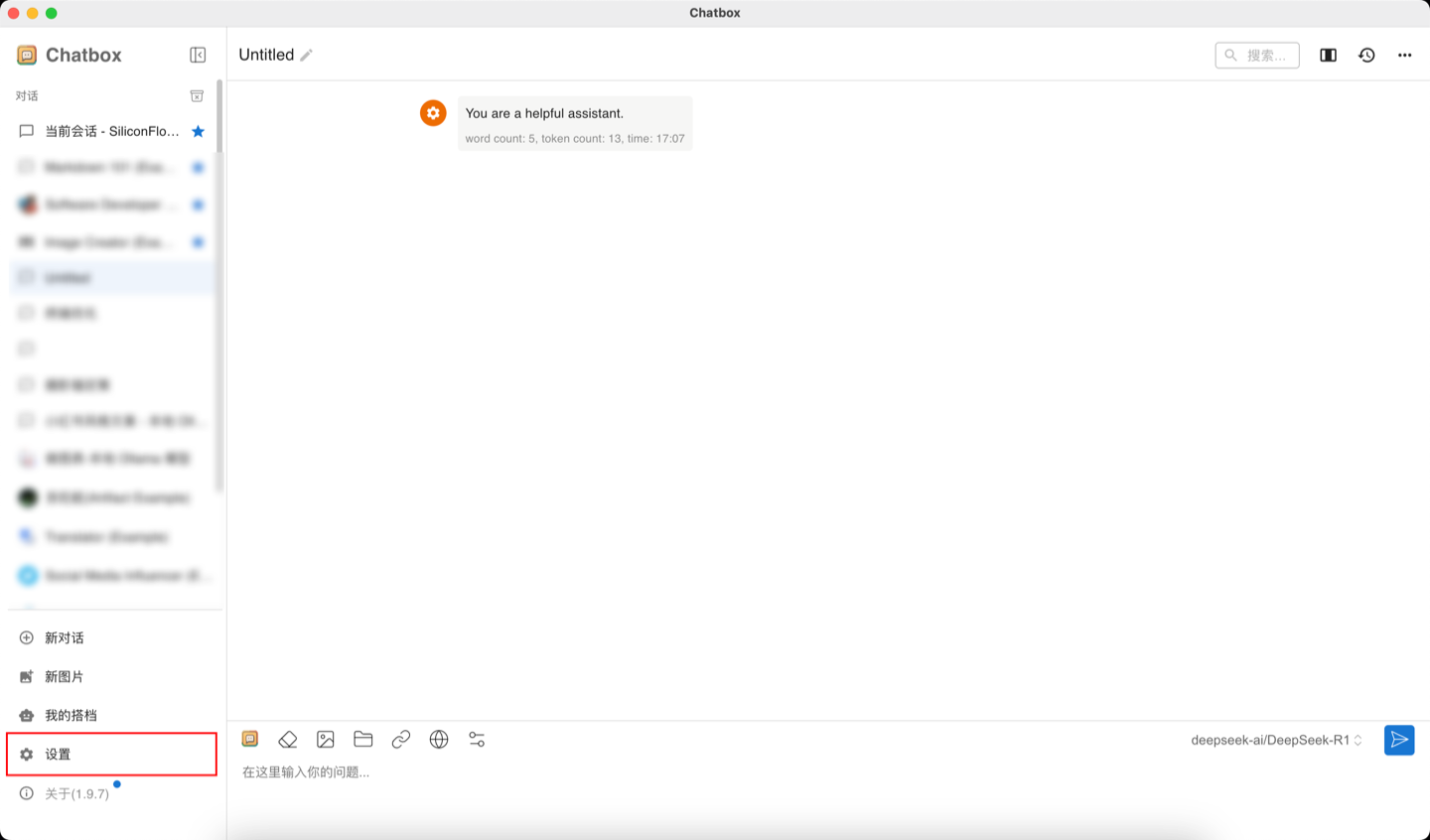
Task: Click the word count and token count line
Action: pos(575,139)
